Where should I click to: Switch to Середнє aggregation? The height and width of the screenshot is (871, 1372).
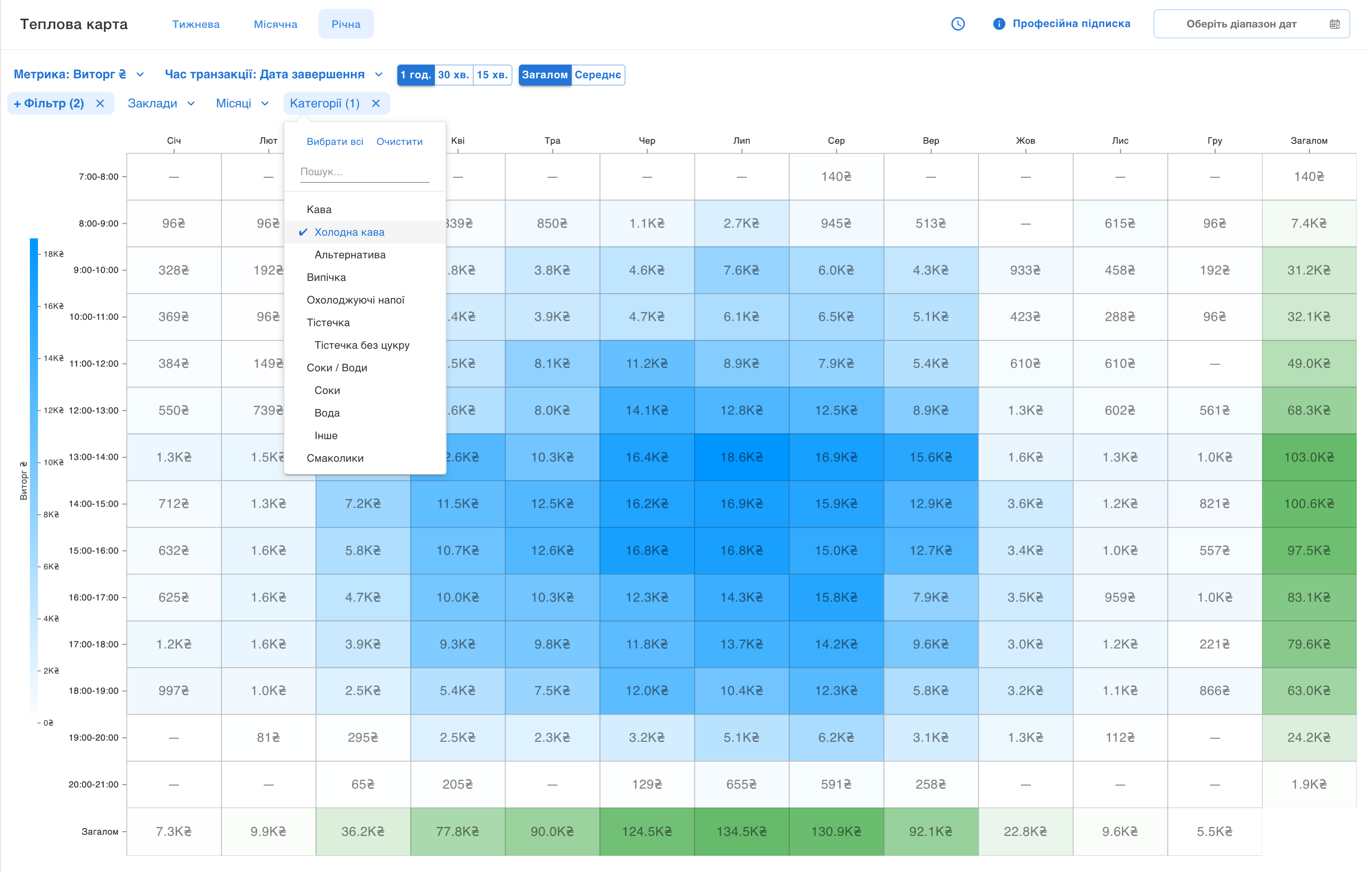tap(597, 75)
